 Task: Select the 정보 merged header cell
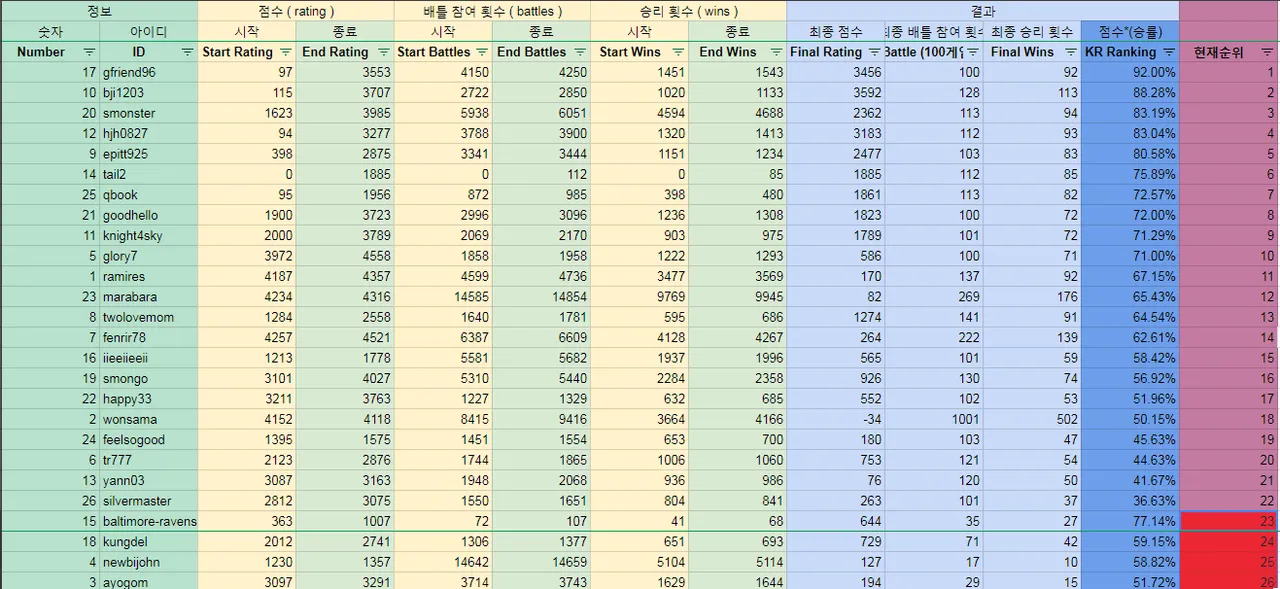point(99,11)
